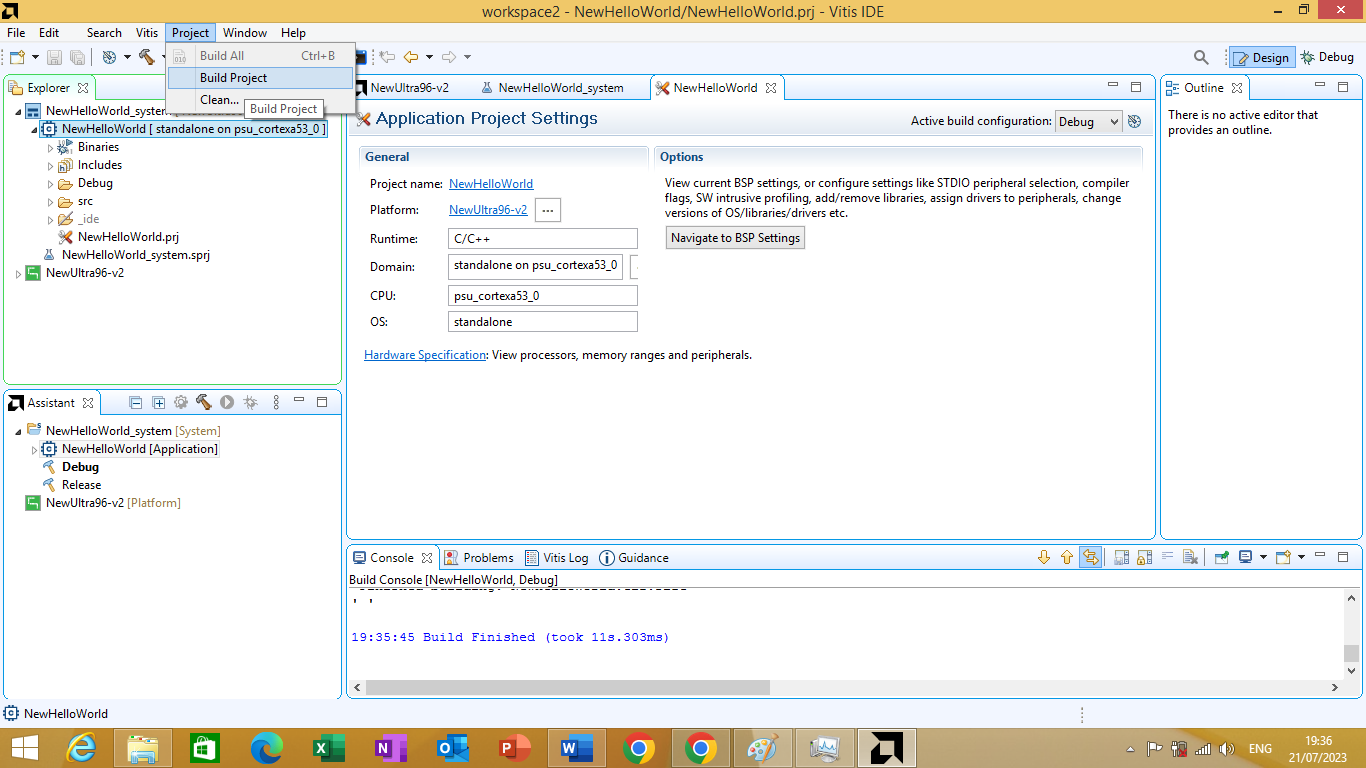
Task: Collapse all in Assistant view
Action: [x=136, y=402]
